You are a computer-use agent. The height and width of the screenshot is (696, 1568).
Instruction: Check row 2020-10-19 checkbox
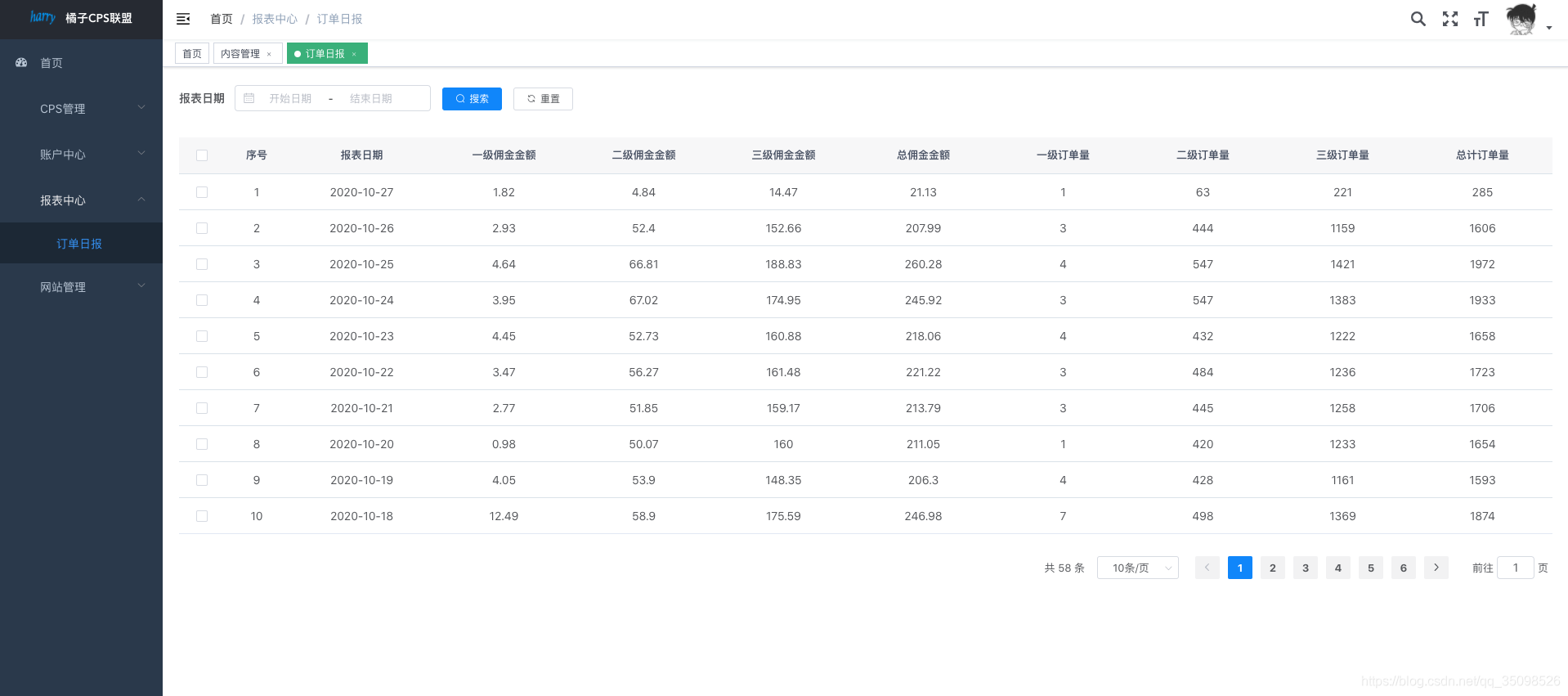coord(202,480)
